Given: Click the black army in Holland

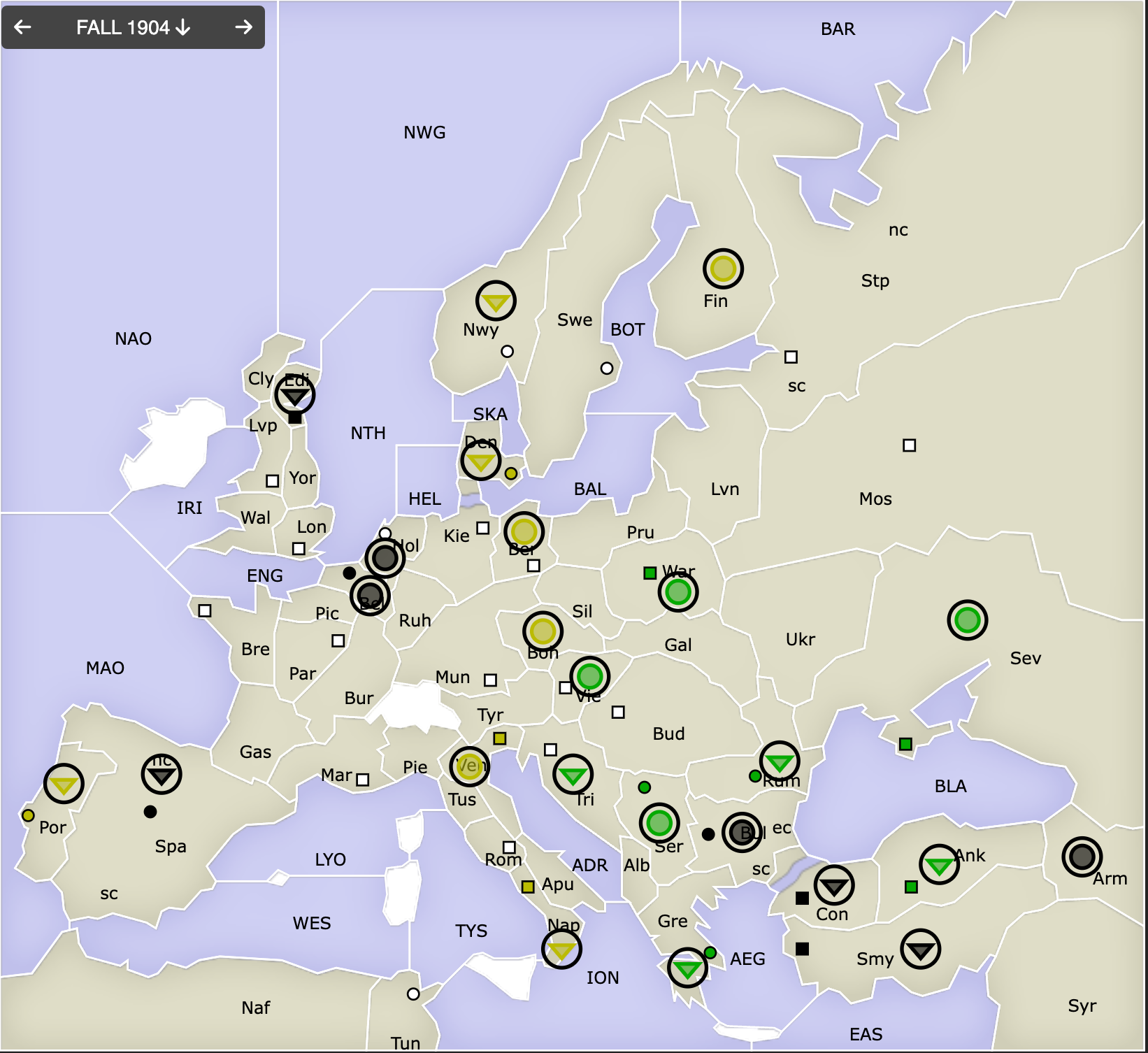Looking at the screenshot, I should pos(385,558).
